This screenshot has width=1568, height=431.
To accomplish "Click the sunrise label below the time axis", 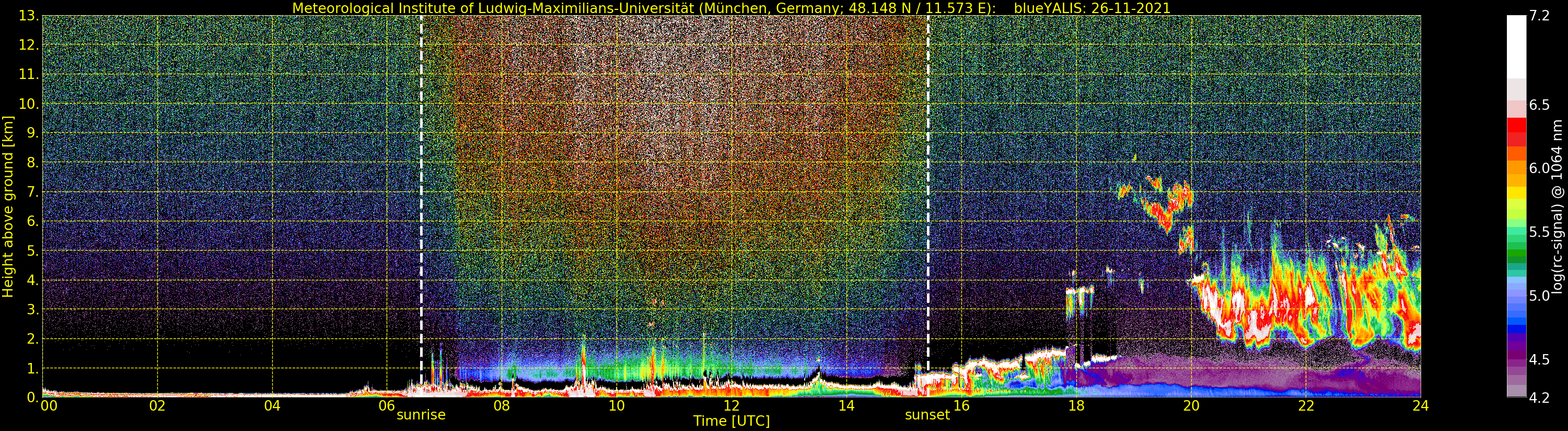I will [421, 415].
